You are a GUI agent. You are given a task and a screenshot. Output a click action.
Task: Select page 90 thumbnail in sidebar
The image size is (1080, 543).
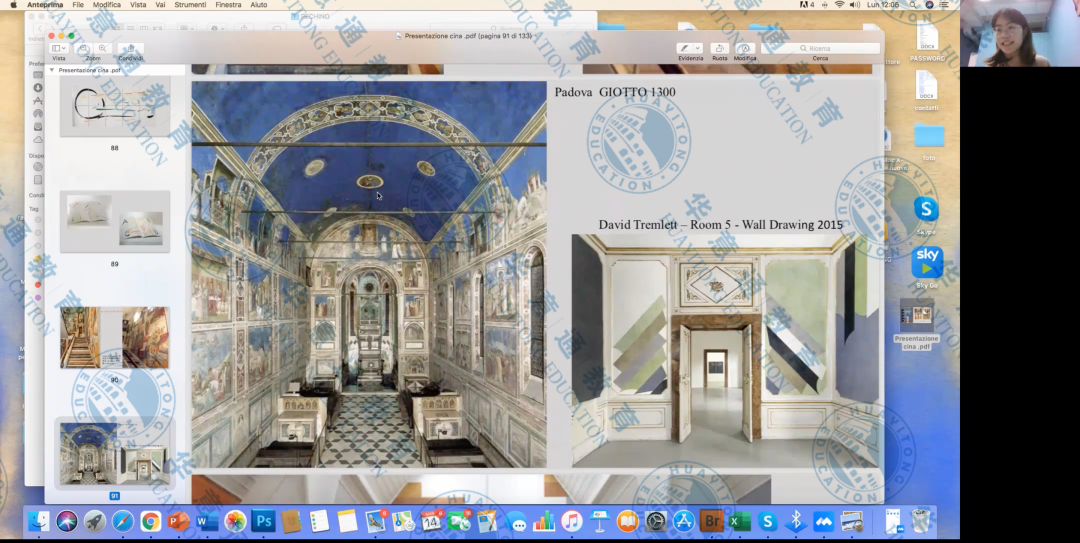[x=114, y=338]
